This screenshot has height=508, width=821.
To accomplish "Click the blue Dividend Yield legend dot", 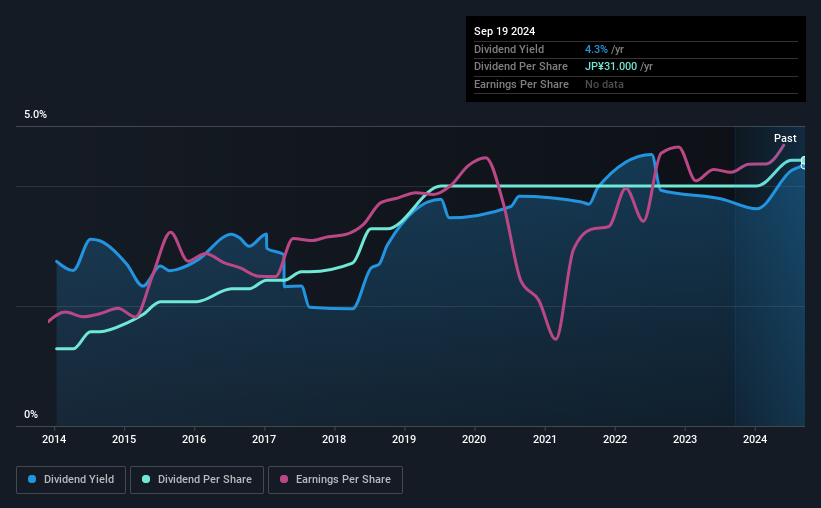I will coord(32,479).
